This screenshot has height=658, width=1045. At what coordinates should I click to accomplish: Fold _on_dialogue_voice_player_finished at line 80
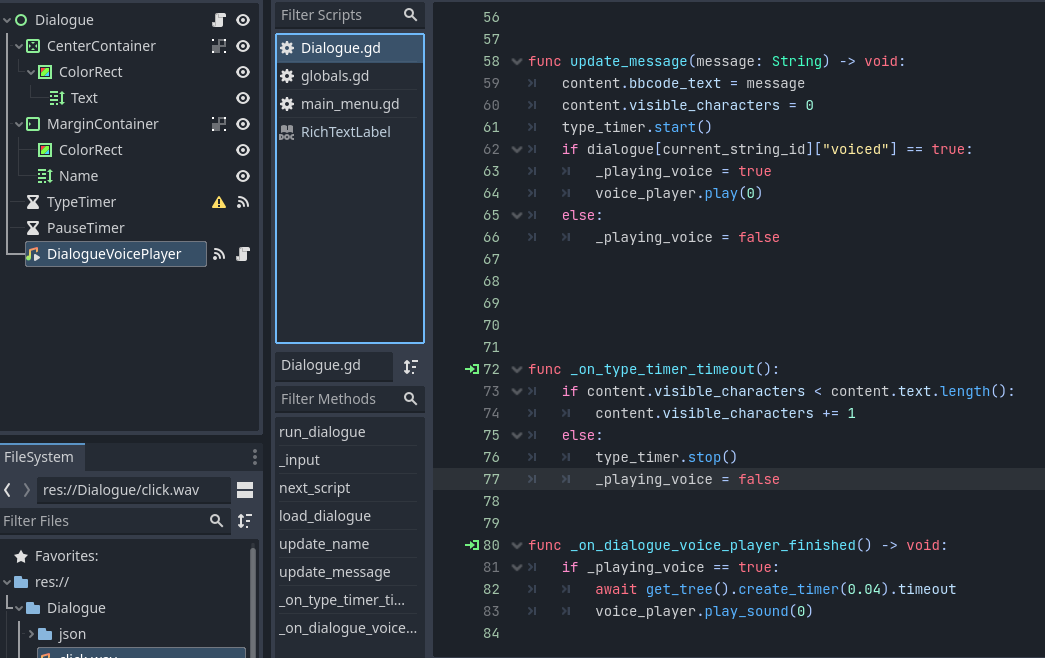[x=517, y=545]
